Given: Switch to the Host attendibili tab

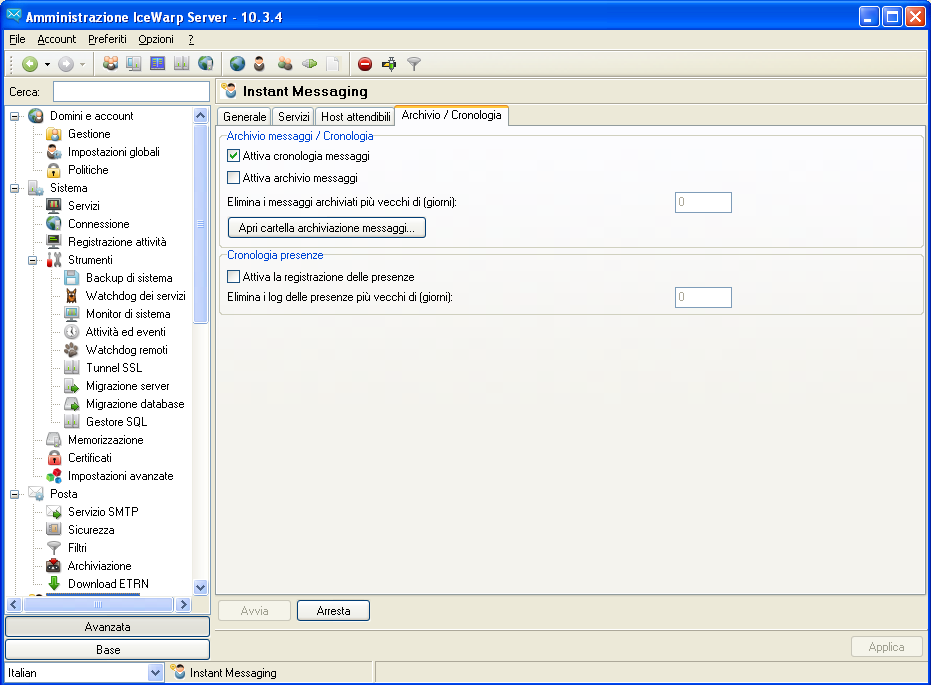Looking at the screenshot, I should 356,117.
